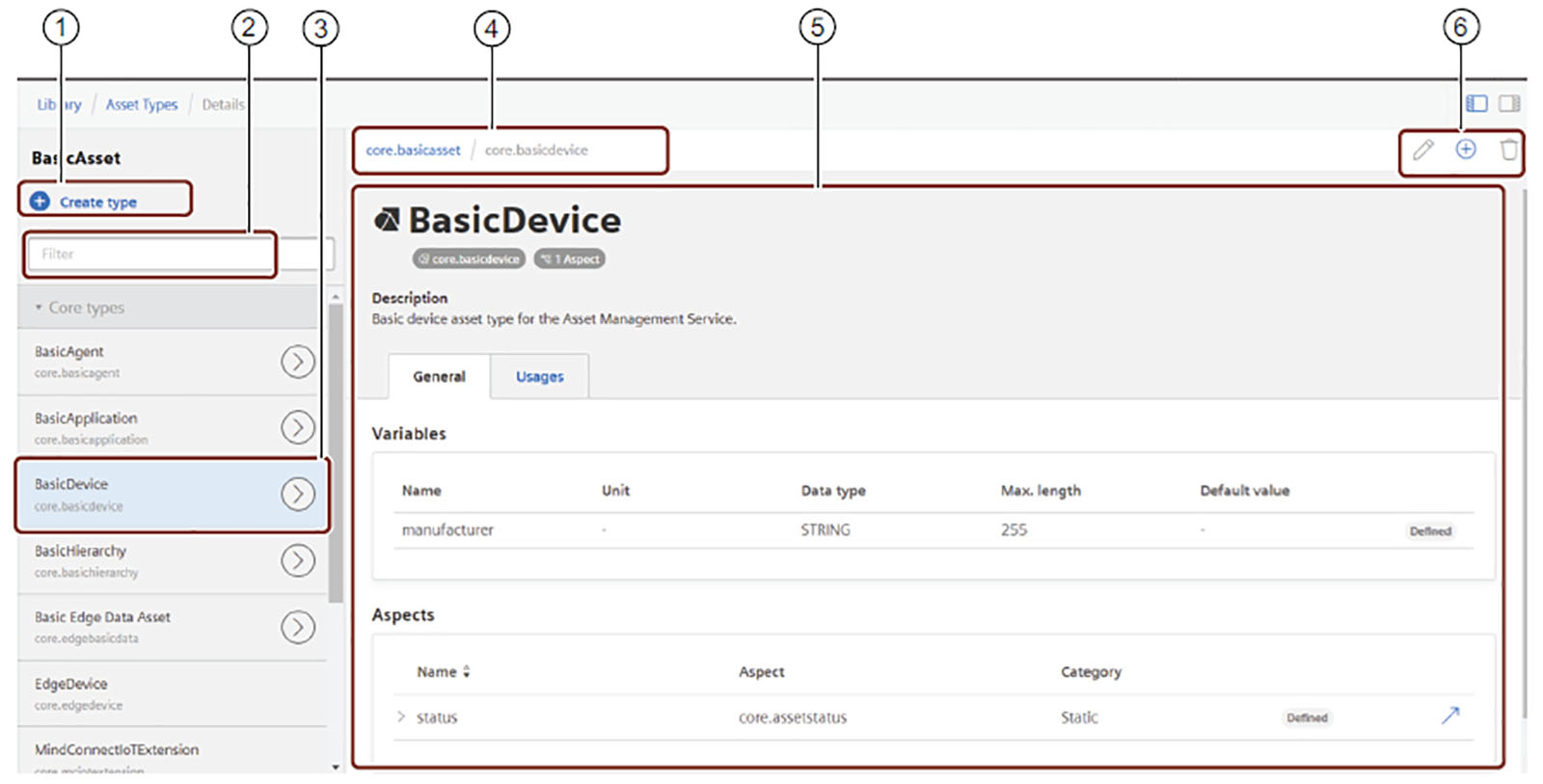Click the manufacturer variable name

[447, 530]
